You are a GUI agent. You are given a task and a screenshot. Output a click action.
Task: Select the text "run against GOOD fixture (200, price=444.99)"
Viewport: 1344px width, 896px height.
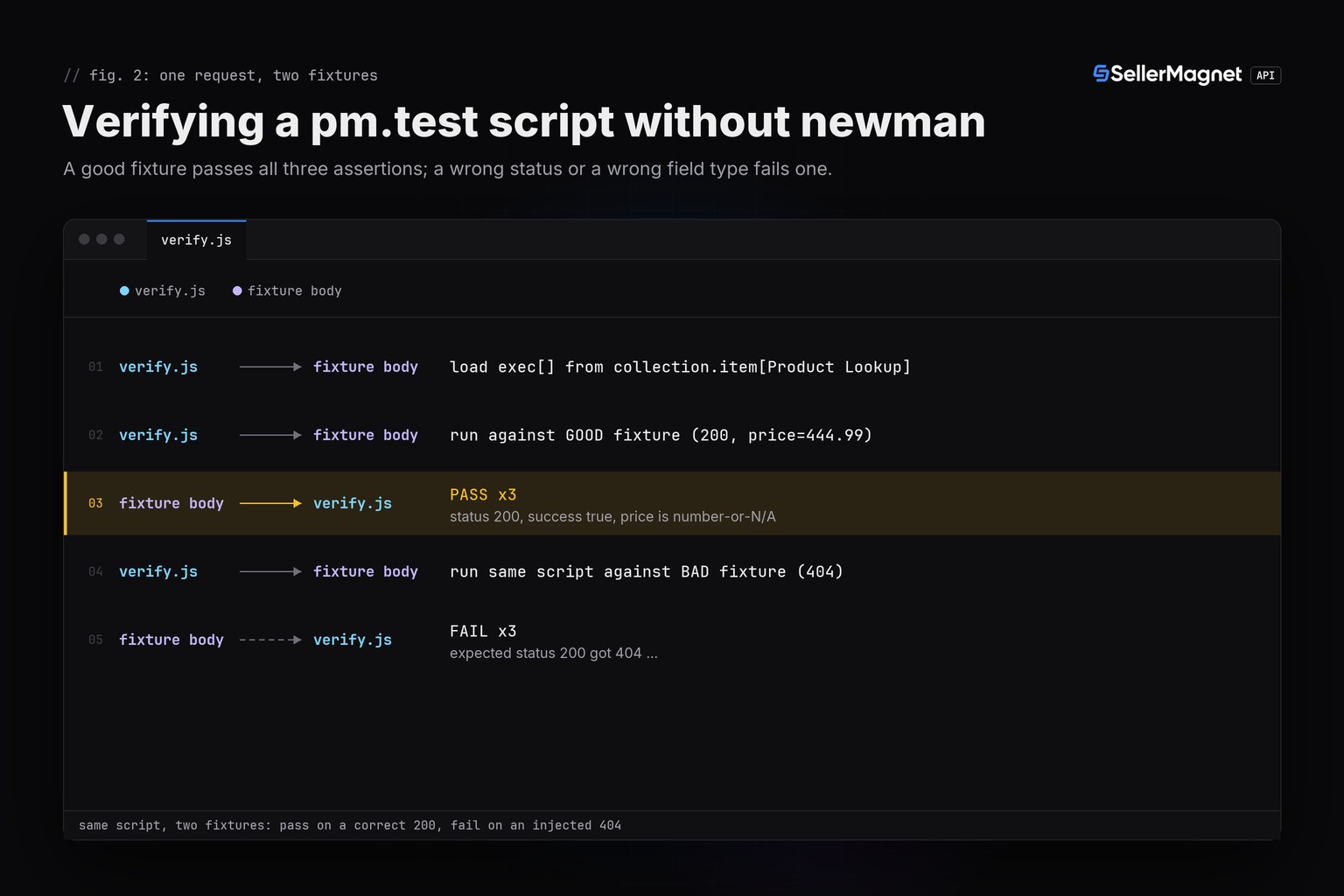point(661,435)
